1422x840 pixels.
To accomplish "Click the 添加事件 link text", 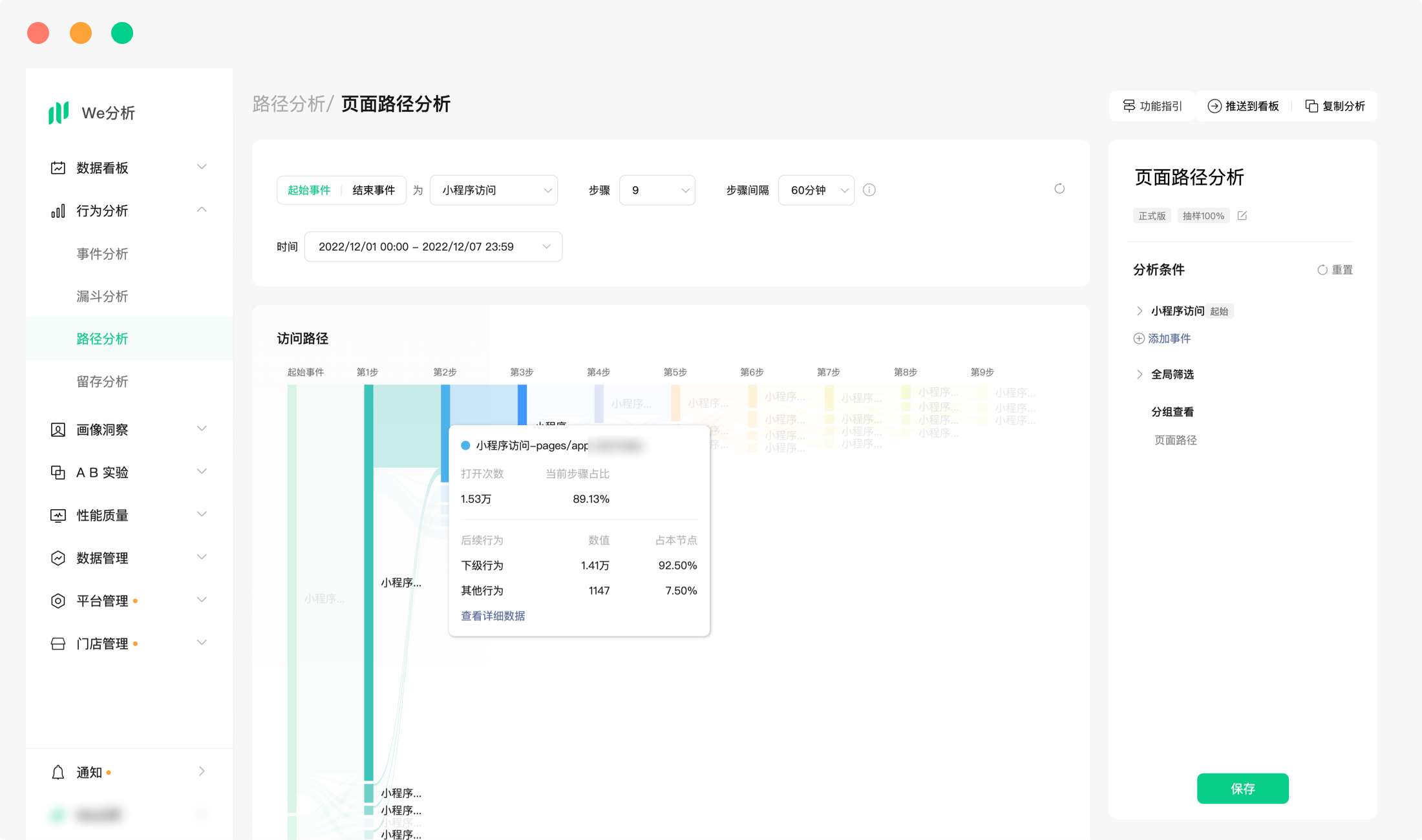I will point(1169,339).
